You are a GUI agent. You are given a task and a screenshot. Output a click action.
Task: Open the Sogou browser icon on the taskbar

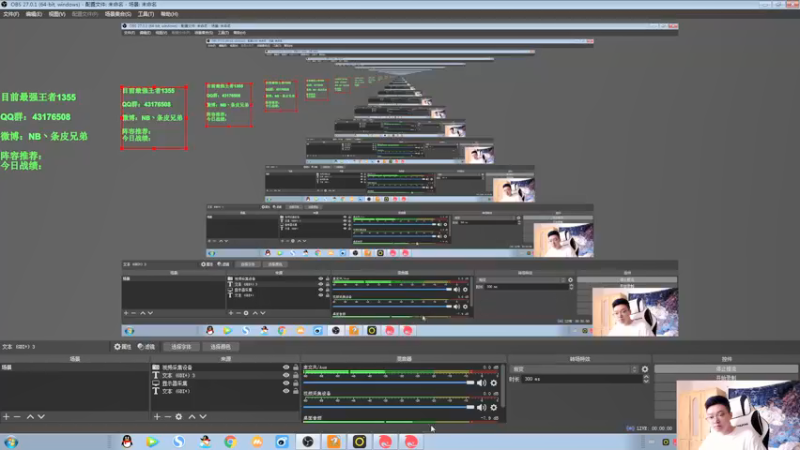179,442
